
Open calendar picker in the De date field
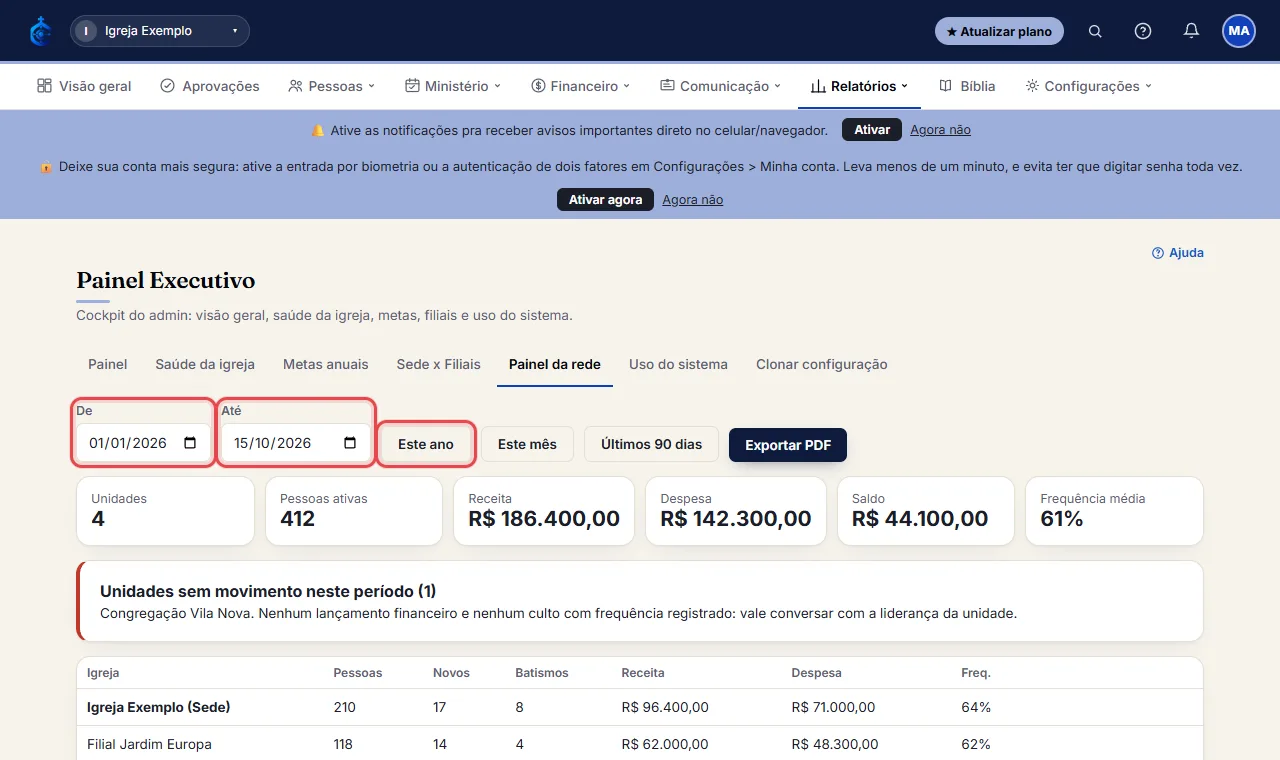coord(190,443)
